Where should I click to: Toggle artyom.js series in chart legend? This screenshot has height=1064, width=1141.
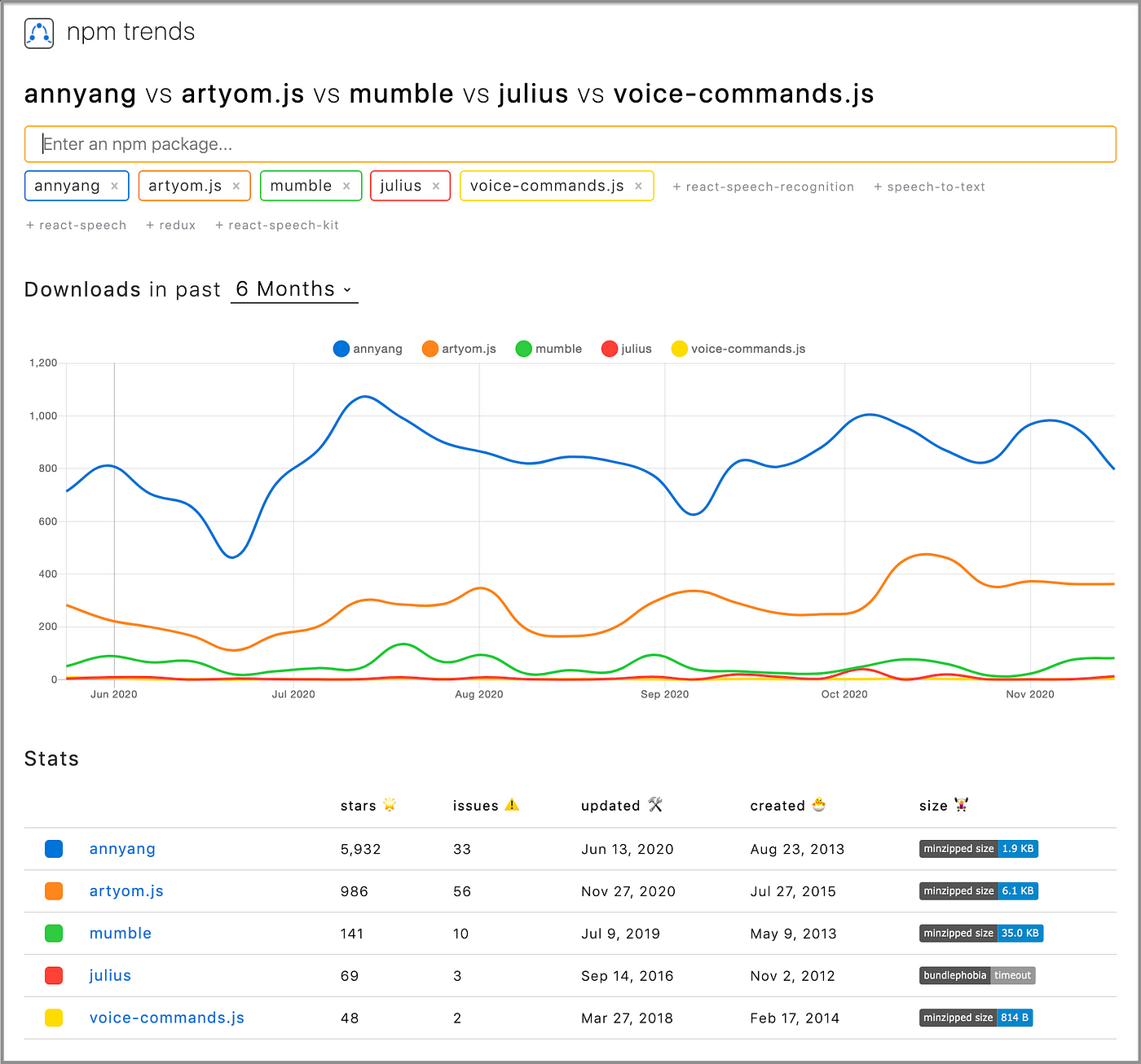(459, 349)
